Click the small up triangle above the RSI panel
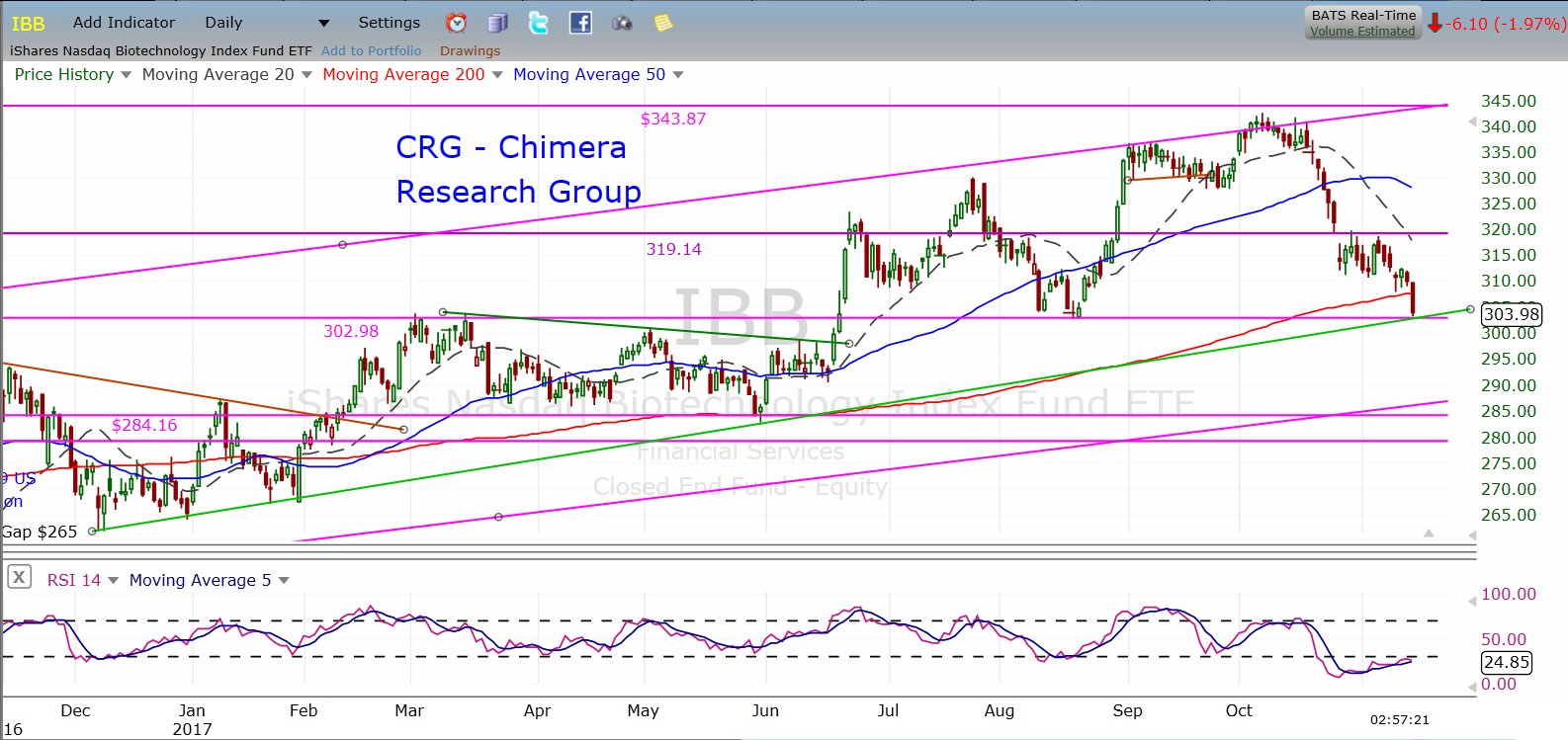 point(1429,534)
